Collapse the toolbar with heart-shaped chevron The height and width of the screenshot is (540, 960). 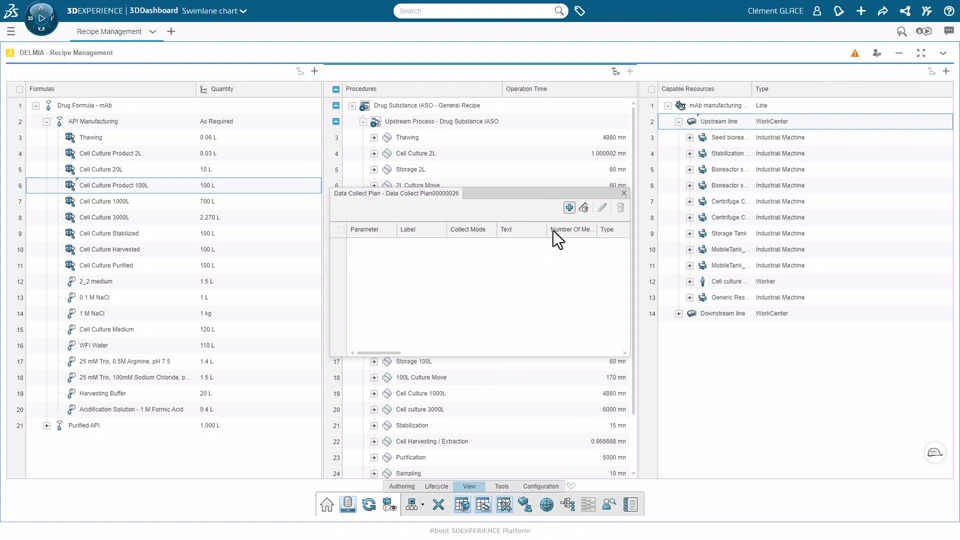(x=571, y=486)
